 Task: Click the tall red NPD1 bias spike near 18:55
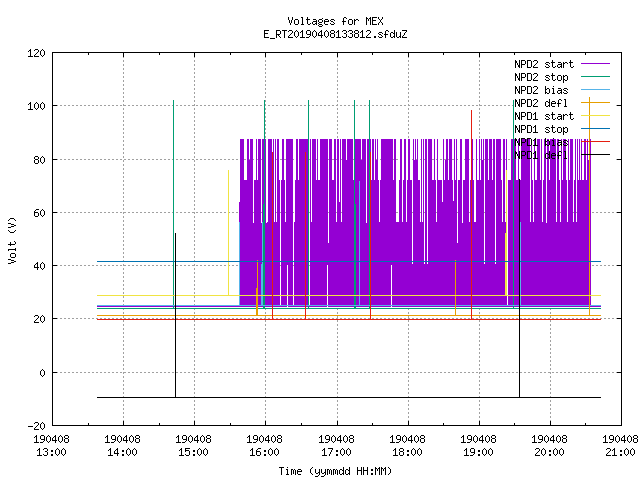[x=471, y=214]
